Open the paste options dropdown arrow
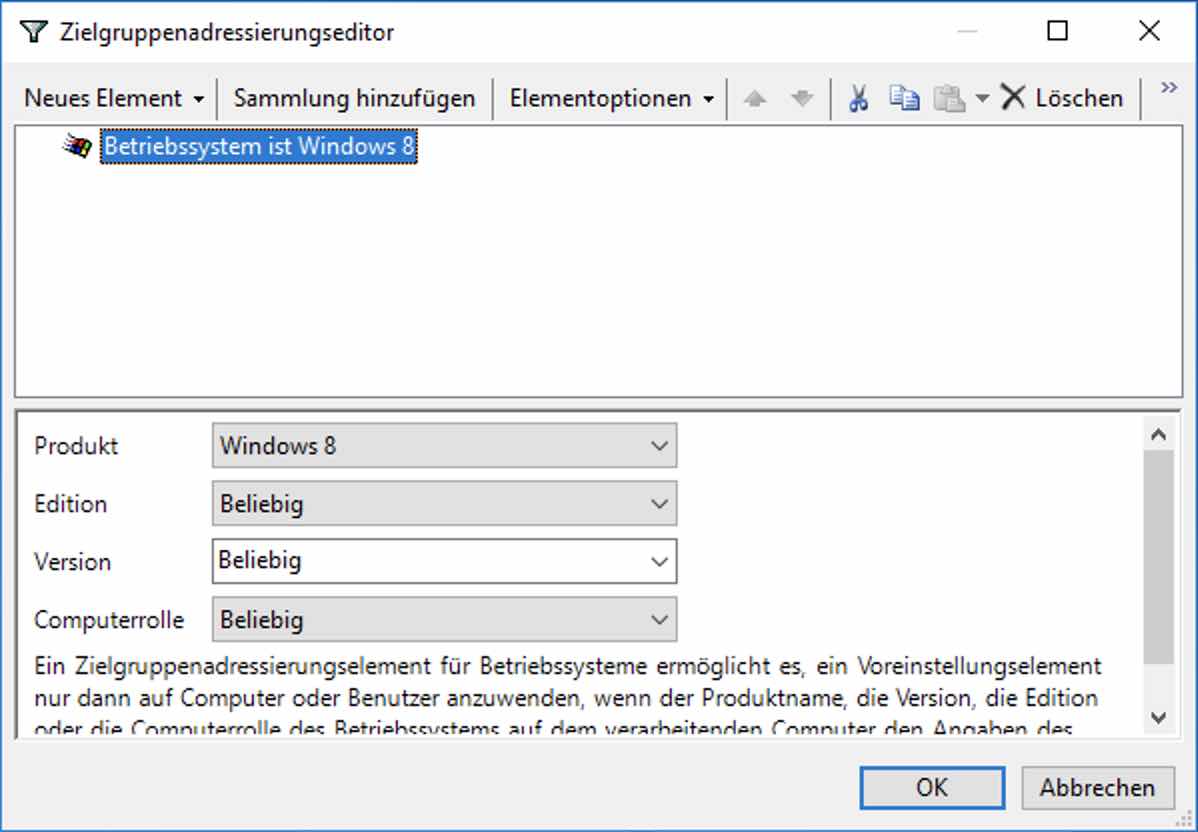1198x832 pixels. 983,99
